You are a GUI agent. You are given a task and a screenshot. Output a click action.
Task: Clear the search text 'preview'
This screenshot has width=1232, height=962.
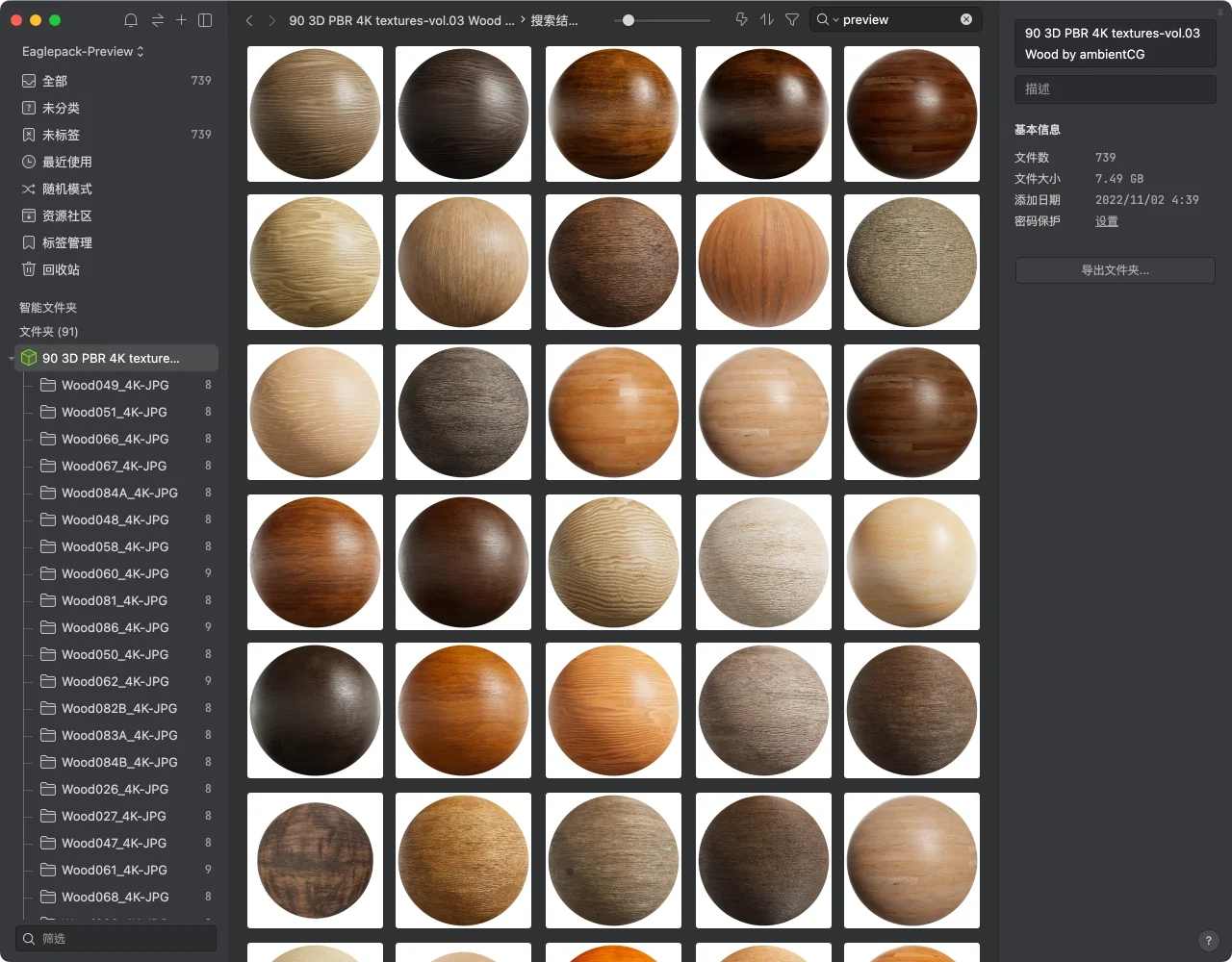coord(966,19)
